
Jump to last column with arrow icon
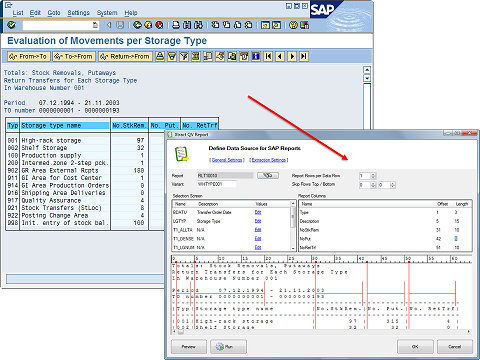pyautogui.click(x=304, y=56)
